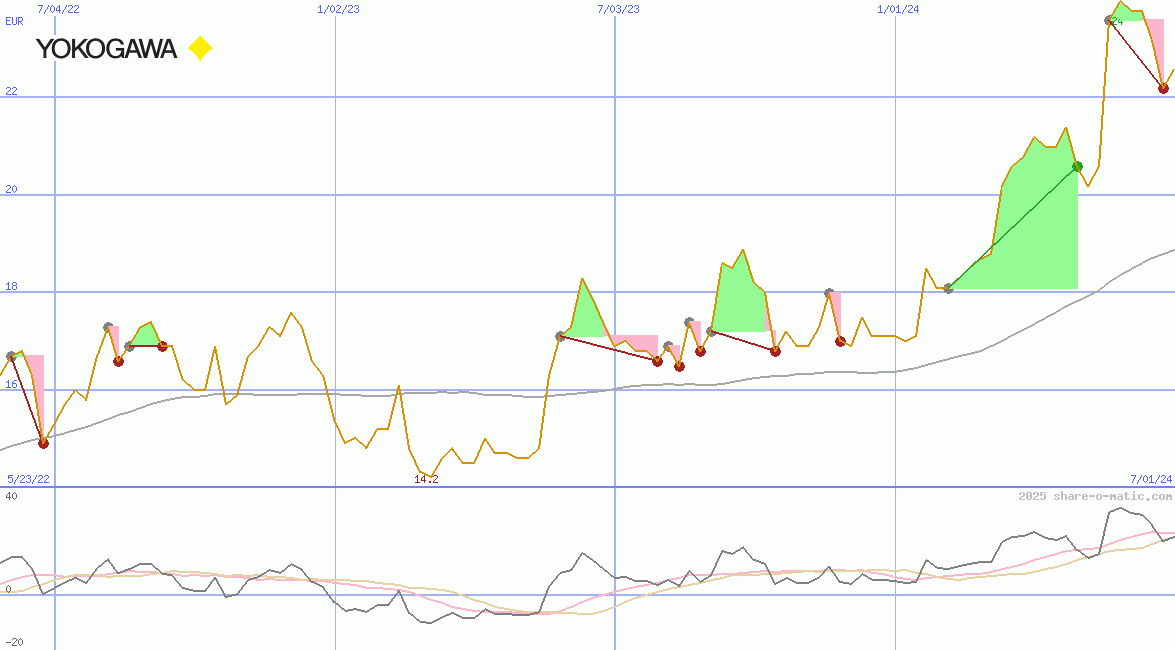Click the yellow diamond Yokogawa logo icon
1175x650 pixels.
tap(200, 49)
